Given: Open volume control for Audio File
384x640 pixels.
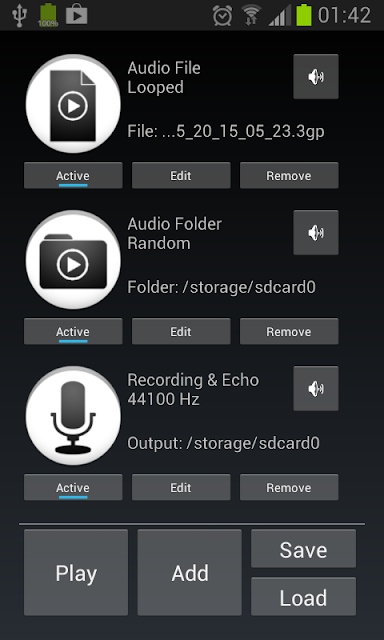Looking at the screenshot, I should 316,77.
